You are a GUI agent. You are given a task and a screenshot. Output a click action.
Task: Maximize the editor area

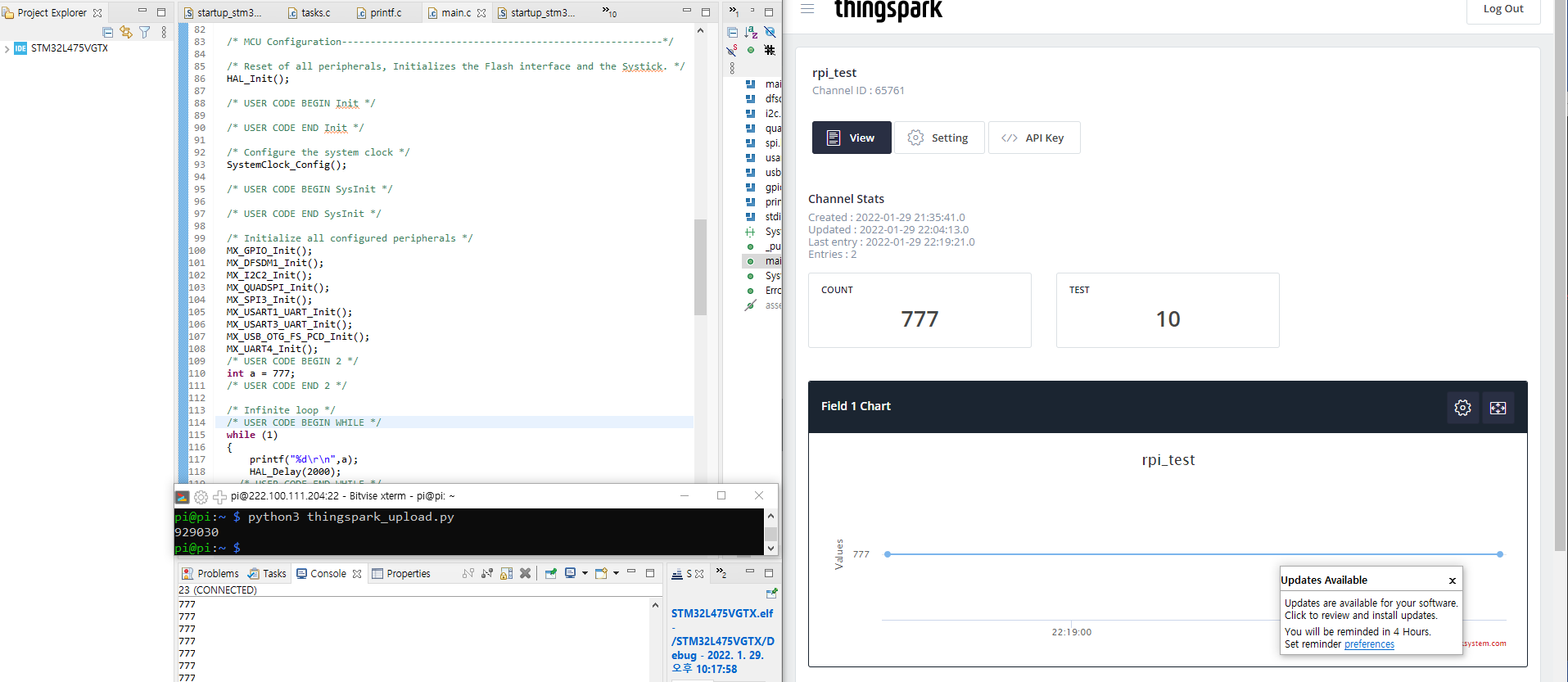pyautogui.click(x=706, y=12)
